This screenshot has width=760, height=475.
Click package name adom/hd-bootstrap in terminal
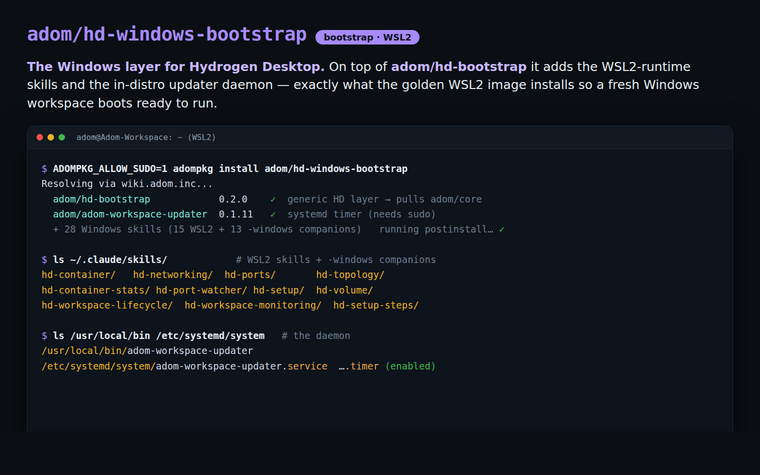click(101, 199)
